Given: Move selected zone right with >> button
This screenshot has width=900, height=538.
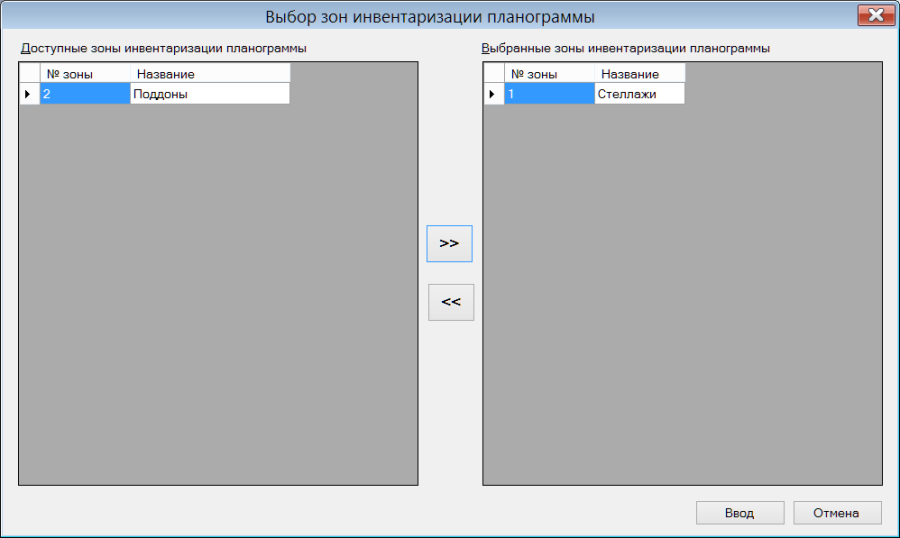Looking at the screenshot, I should tap(449, 243).
